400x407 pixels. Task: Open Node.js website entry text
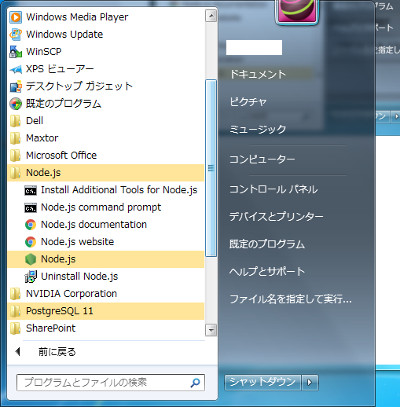point(77,242)
